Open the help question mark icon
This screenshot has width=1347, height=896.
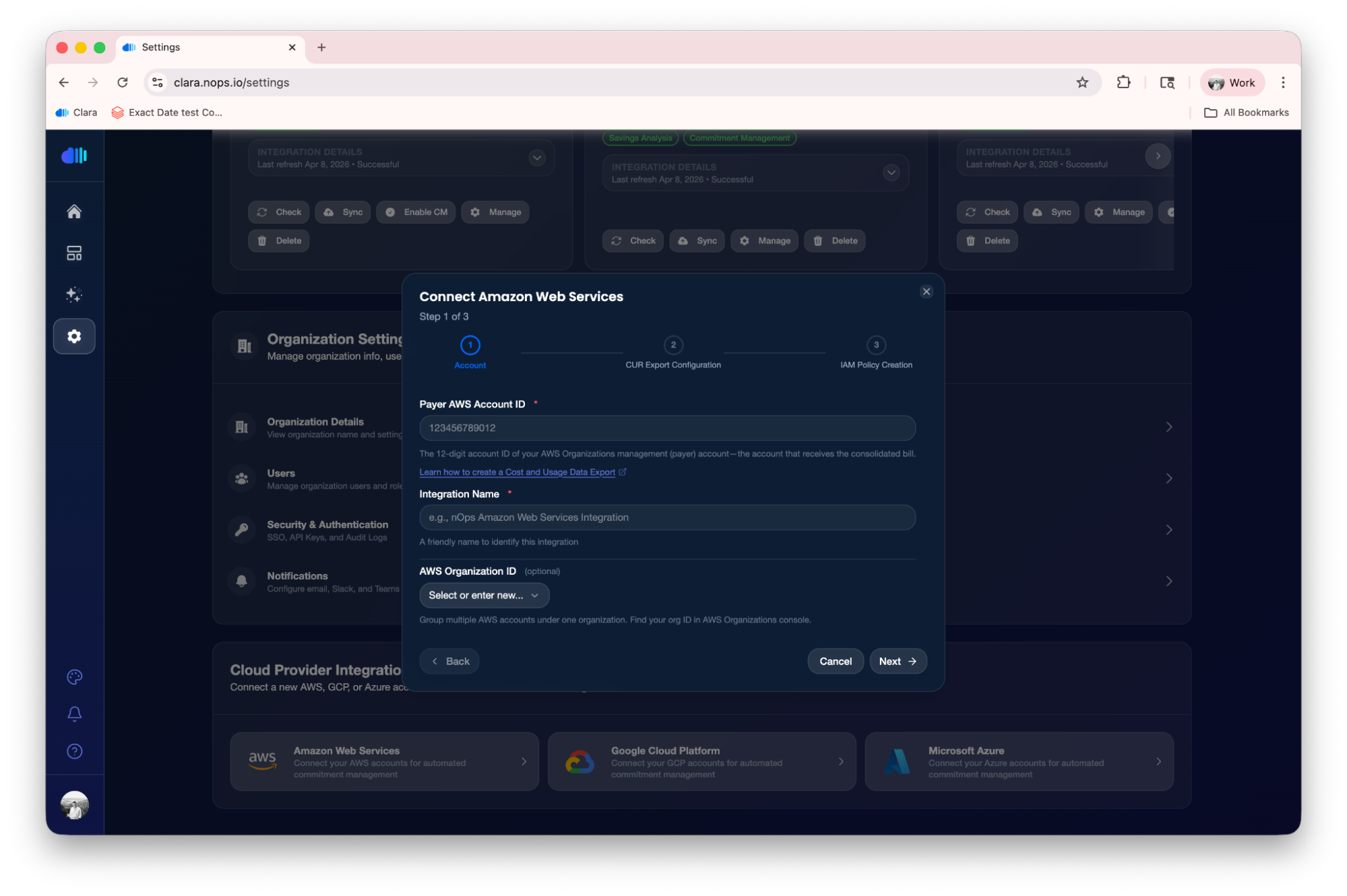[x=74, y=751]
